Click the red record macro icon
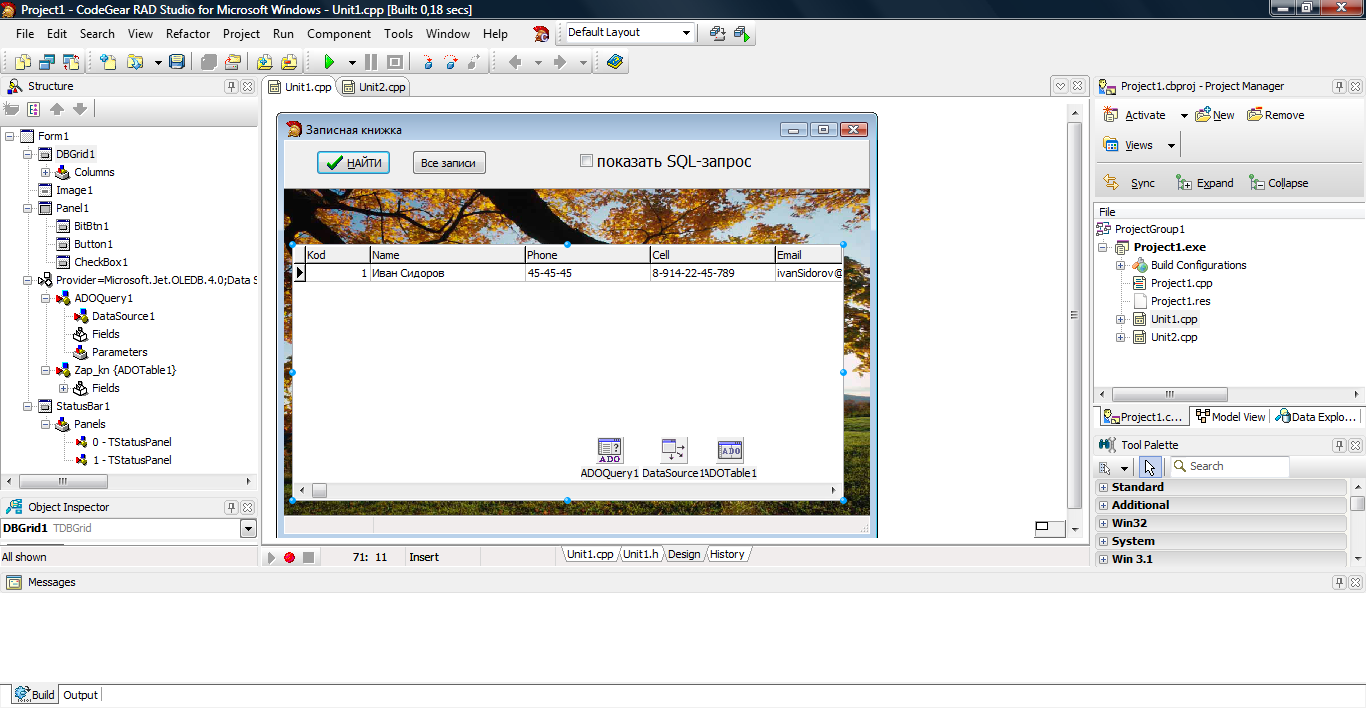This screenshot has width=1366, height=708. coord(290,557)
